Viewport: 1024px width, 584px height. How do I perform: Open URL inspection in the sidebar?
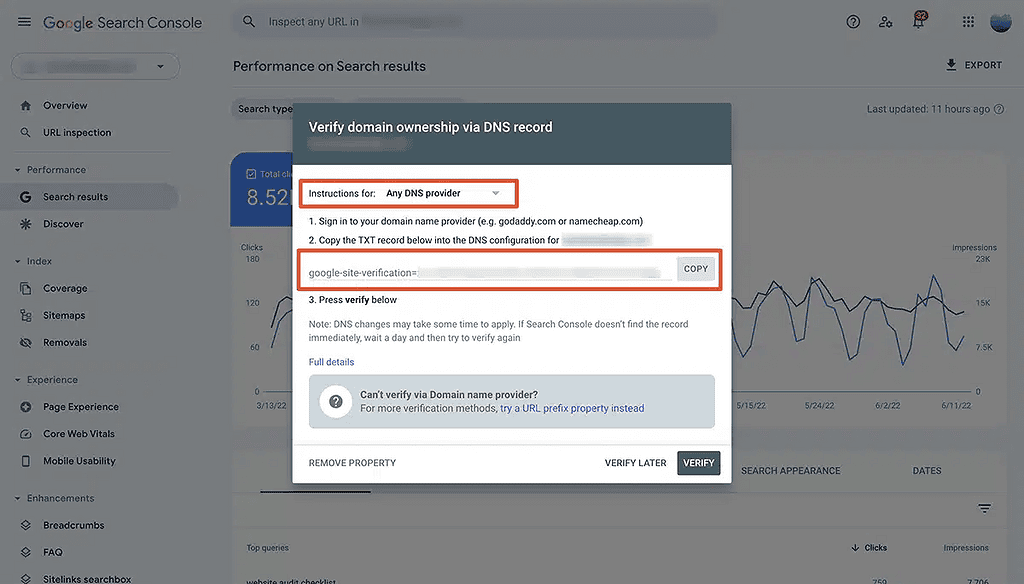77,133
